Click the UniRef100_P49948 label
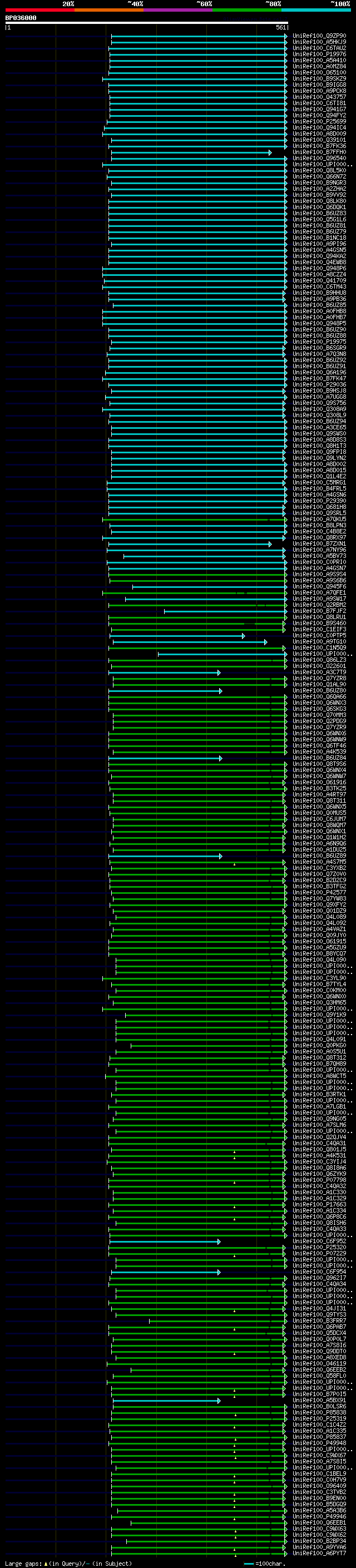This screenshot has width=356, height=1568. [319, 1443]
